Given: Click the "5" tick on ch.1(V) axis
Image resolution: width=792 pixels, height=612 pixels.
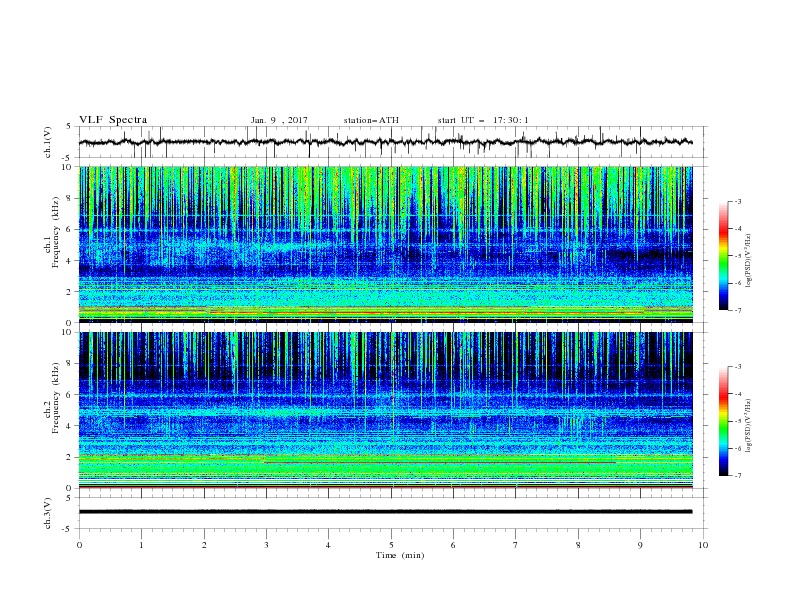Looking at the screenshot, I should pos(69,127).
